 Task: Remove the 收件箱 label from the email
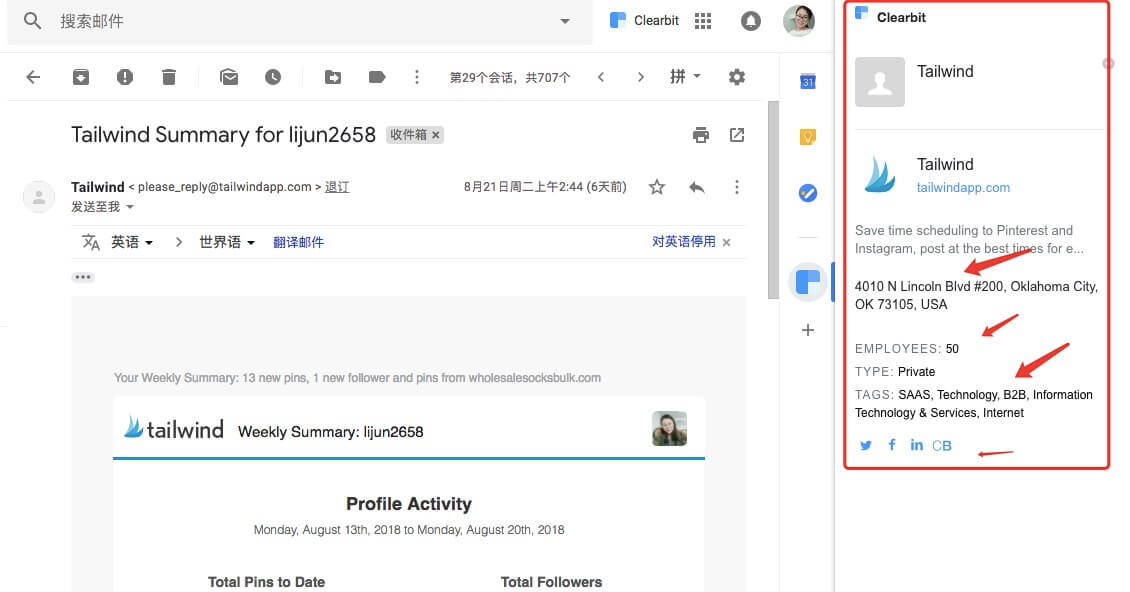[436, 135]
